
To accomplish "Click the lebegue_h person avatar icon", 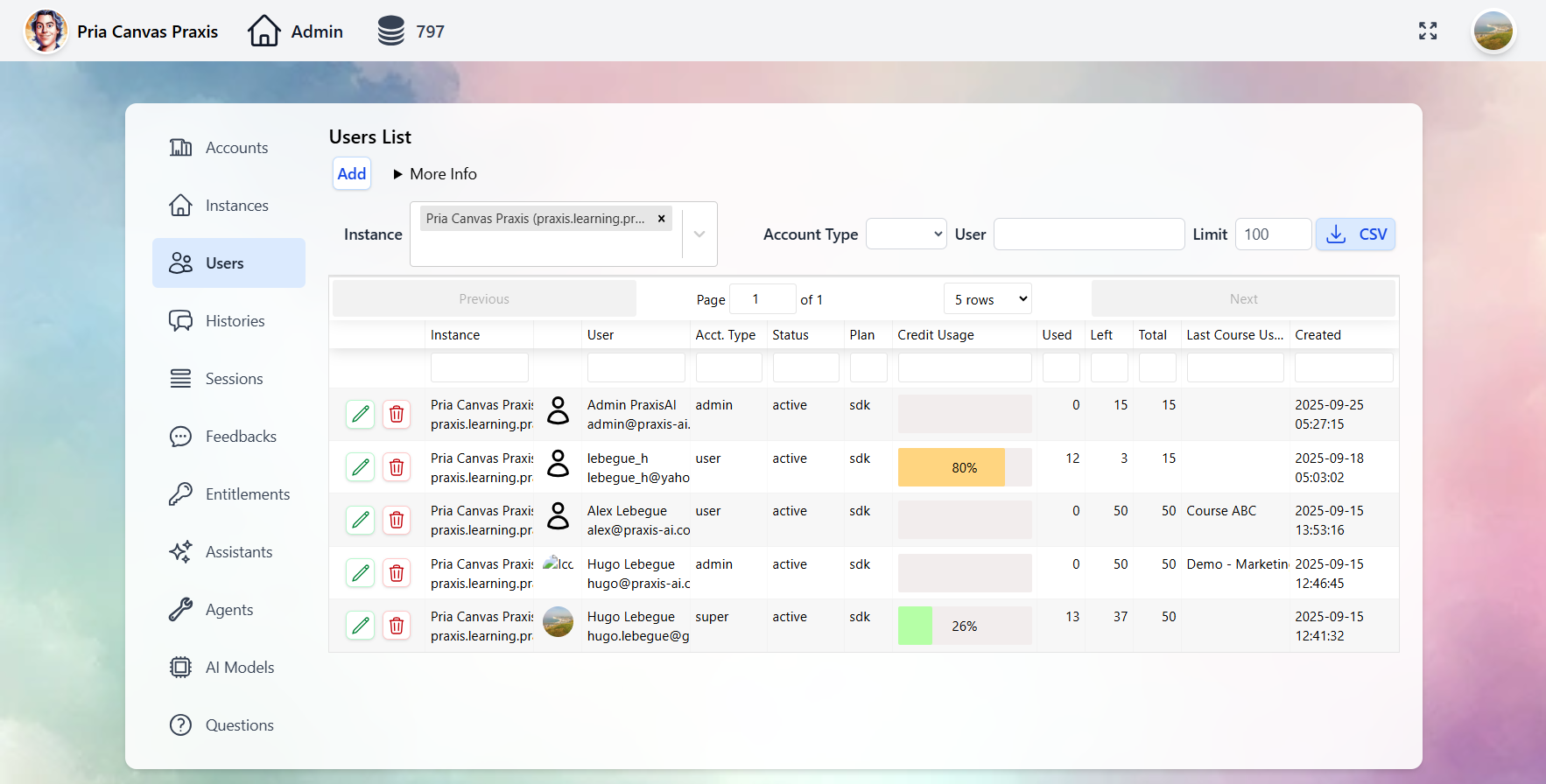I will click(558, 463).
